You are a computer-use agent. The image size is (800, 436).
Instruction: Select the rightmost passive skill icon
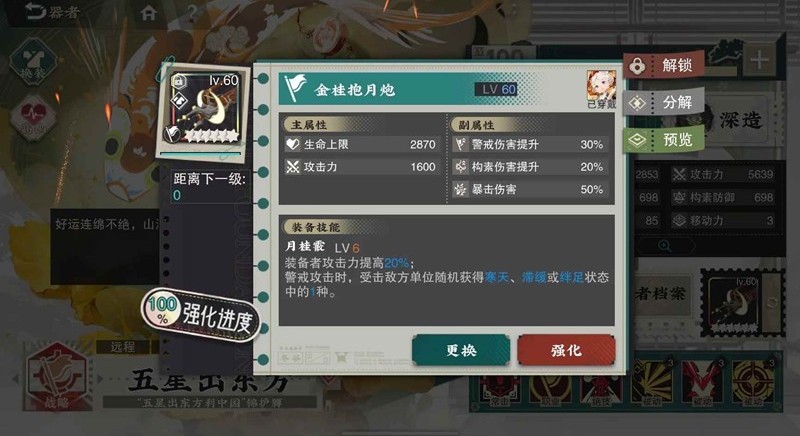[753, 382]
